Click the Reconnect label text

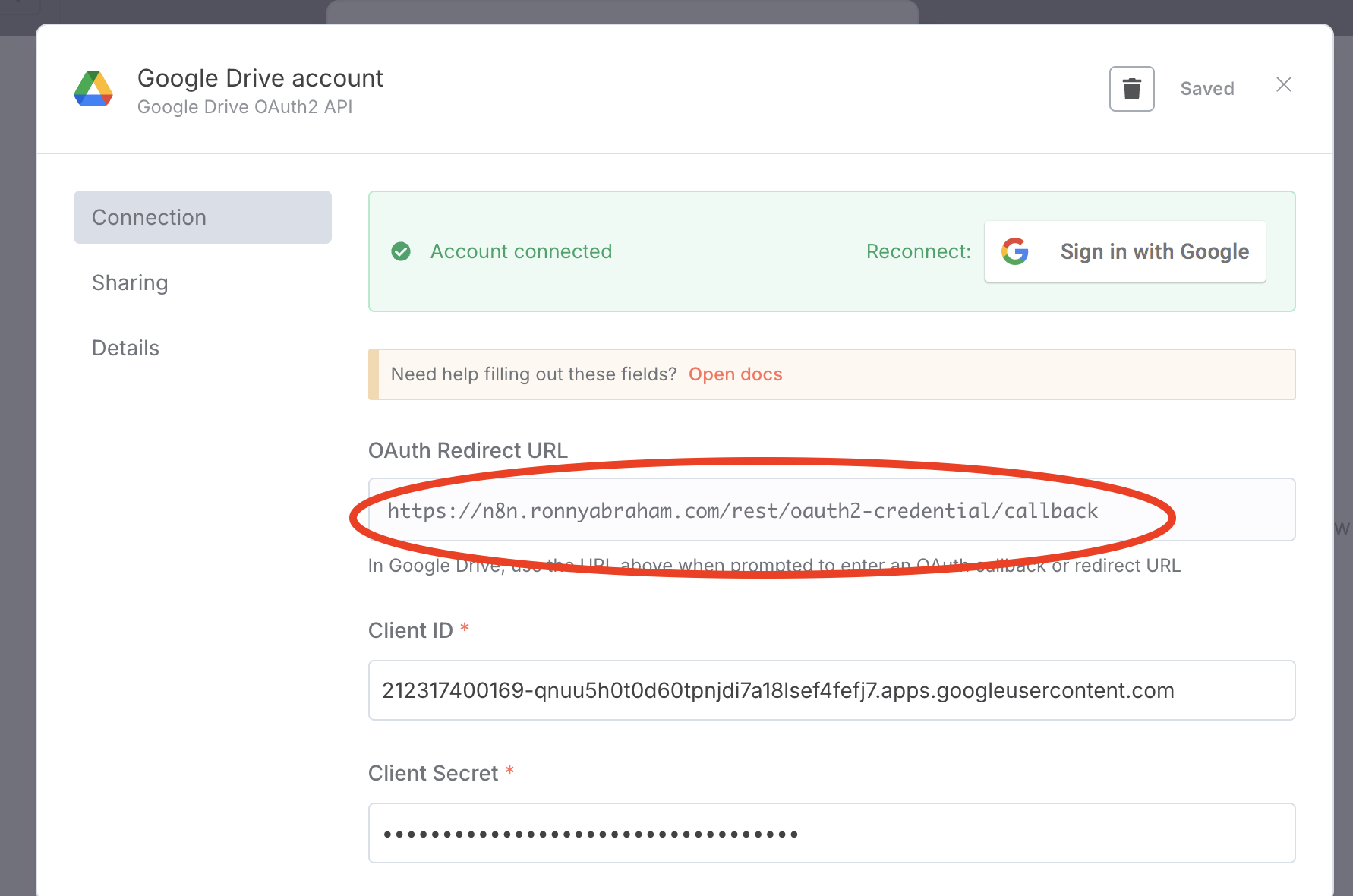(918, 251)
